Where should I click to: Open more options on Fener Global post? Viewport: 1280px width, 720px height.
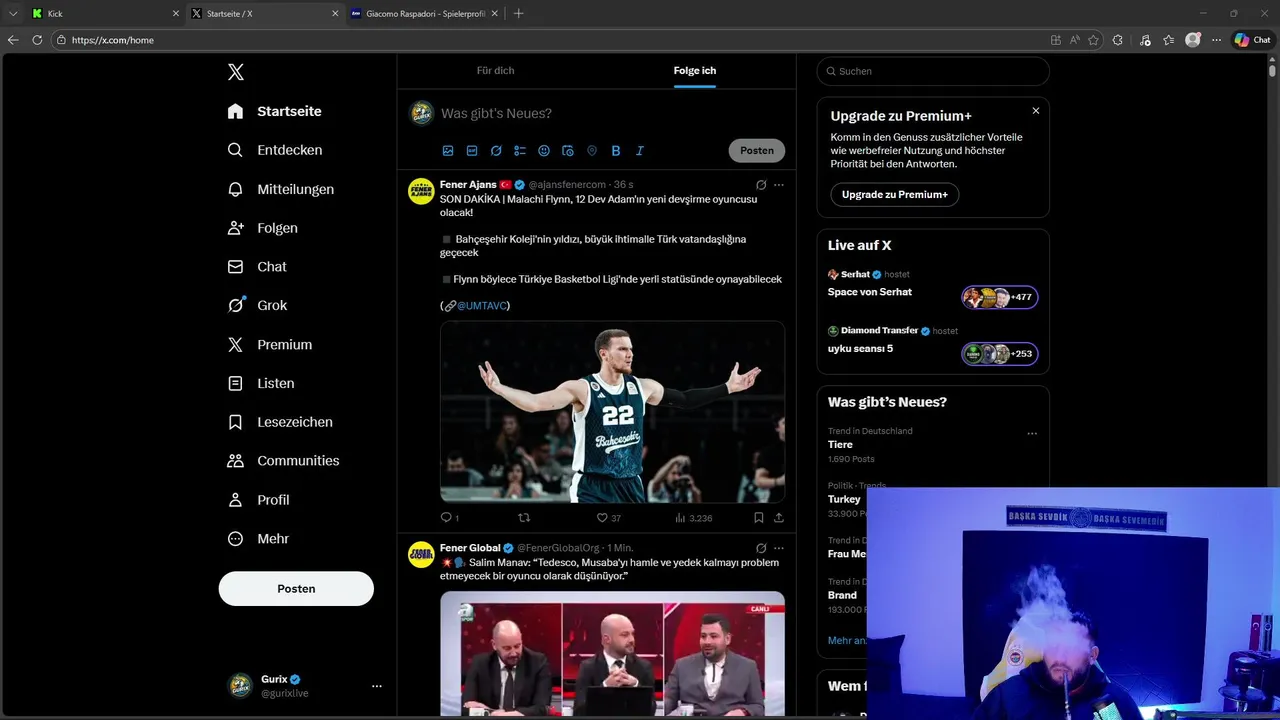click(779, 548)
